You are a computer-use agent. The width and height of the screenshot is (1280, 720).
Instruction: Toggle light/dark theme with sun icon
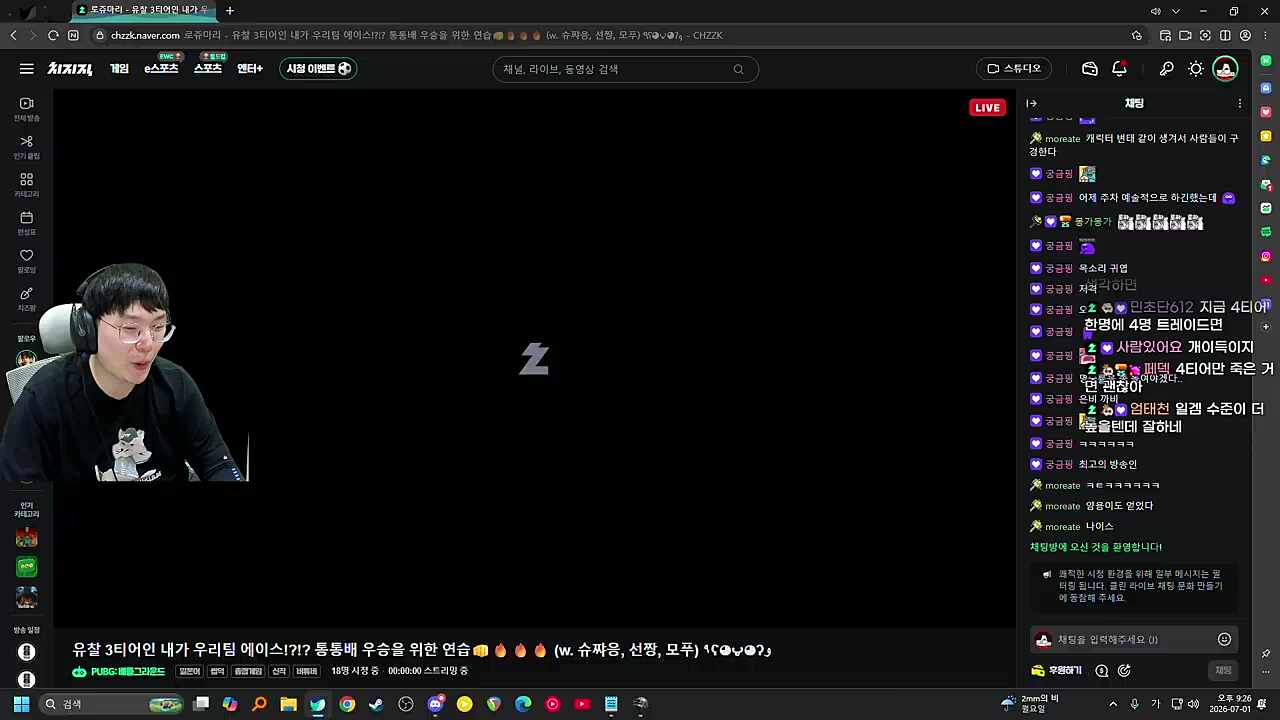coord(1196,69)
